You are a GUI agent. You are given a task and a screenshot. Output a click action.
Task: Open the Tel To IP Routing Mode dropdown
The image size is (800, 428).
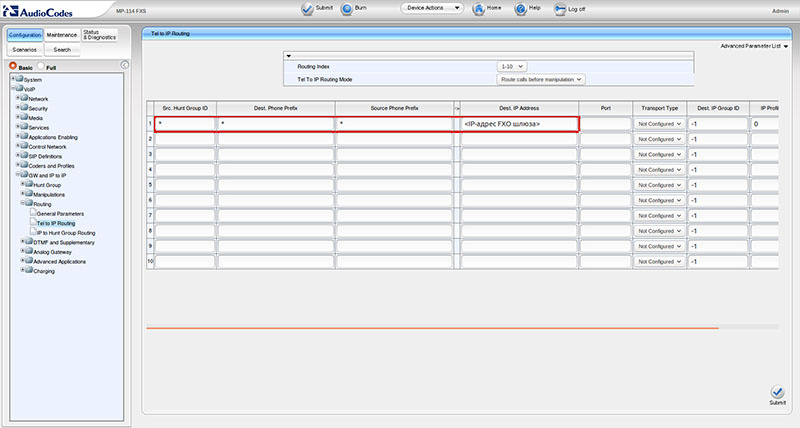coord(540,80)
